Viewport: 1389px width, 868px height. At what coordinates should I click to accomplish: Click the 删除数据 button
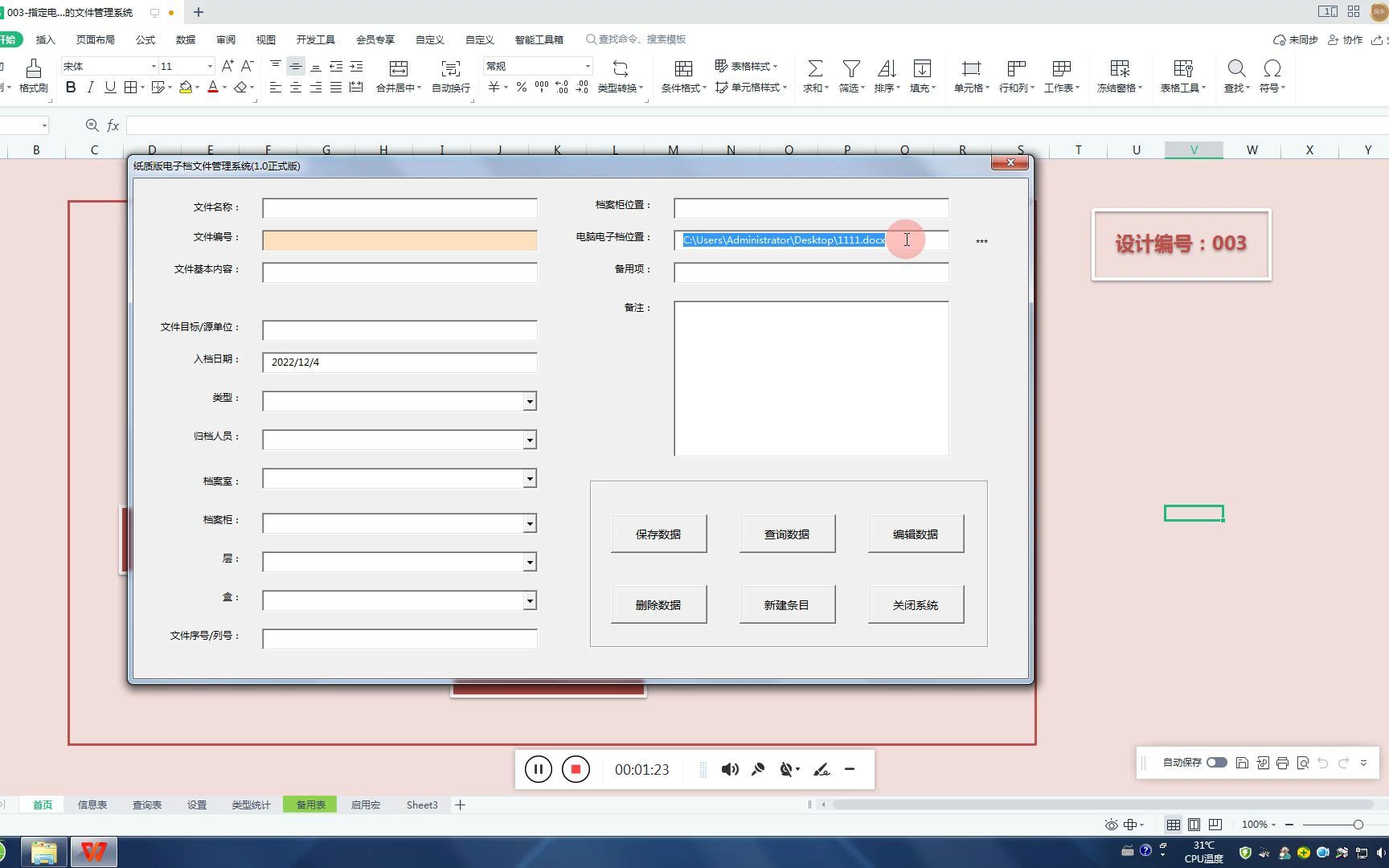(658, 604)
